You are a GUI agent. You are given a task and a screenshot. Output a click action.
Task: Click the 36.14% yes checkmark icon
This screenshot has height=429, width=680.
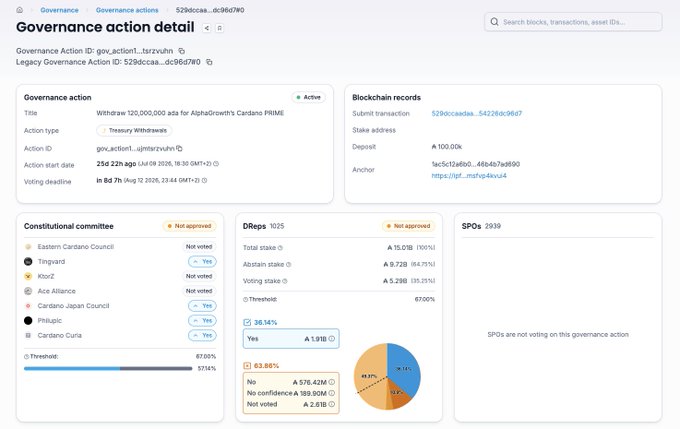(x=247, y=322)
